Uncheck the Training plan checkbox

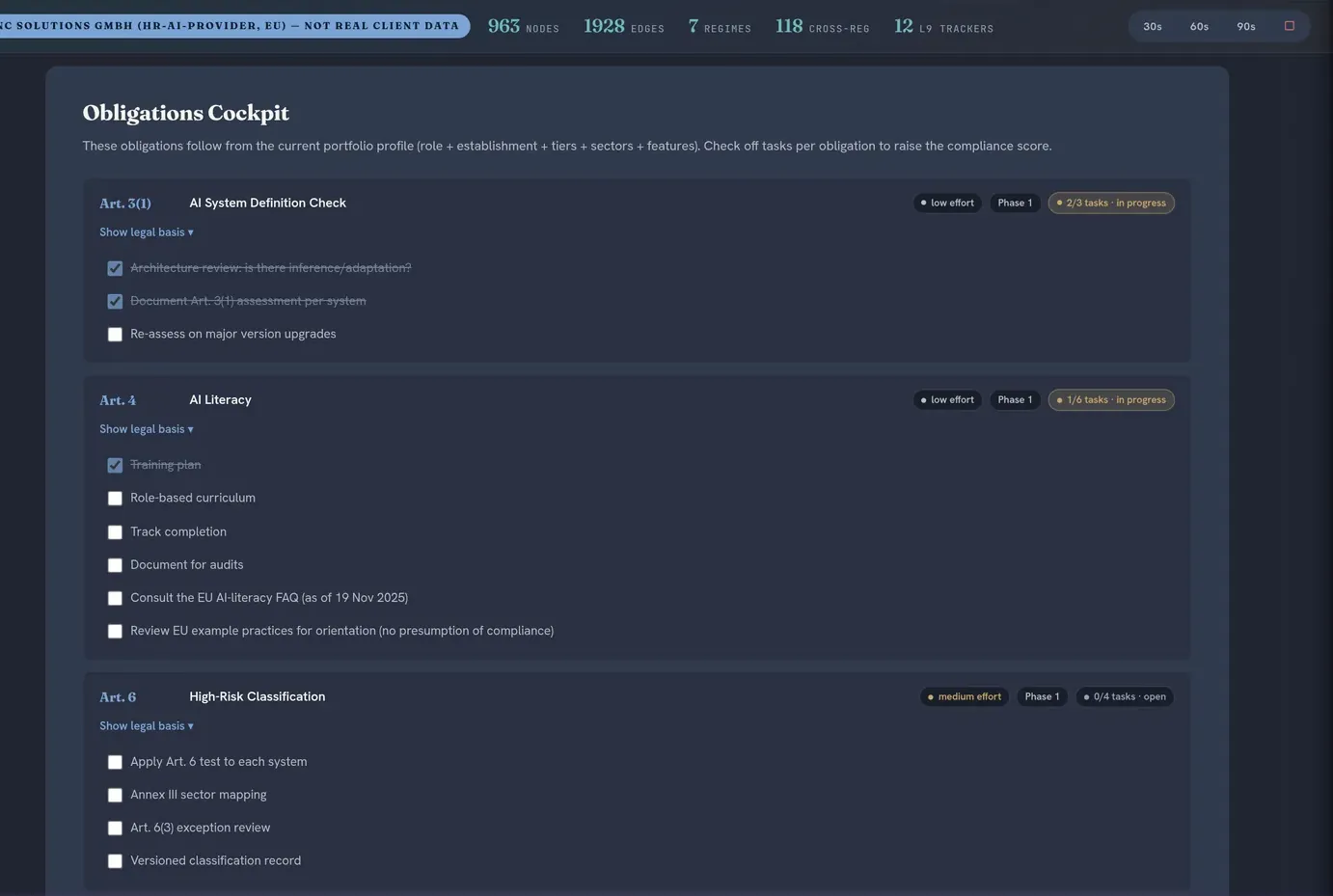[115, 465]
